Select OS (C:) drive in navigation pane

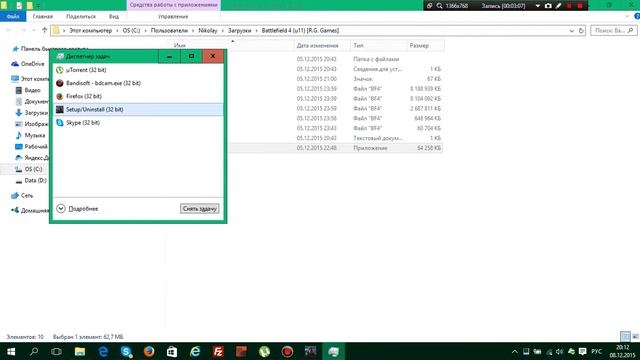[x=28, y=169]
